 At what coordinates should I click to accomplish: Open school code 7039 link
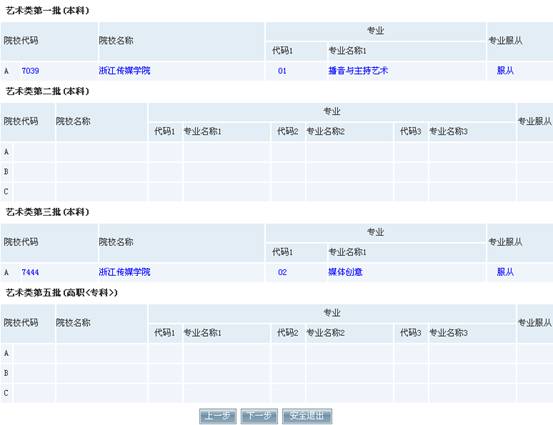30,71
